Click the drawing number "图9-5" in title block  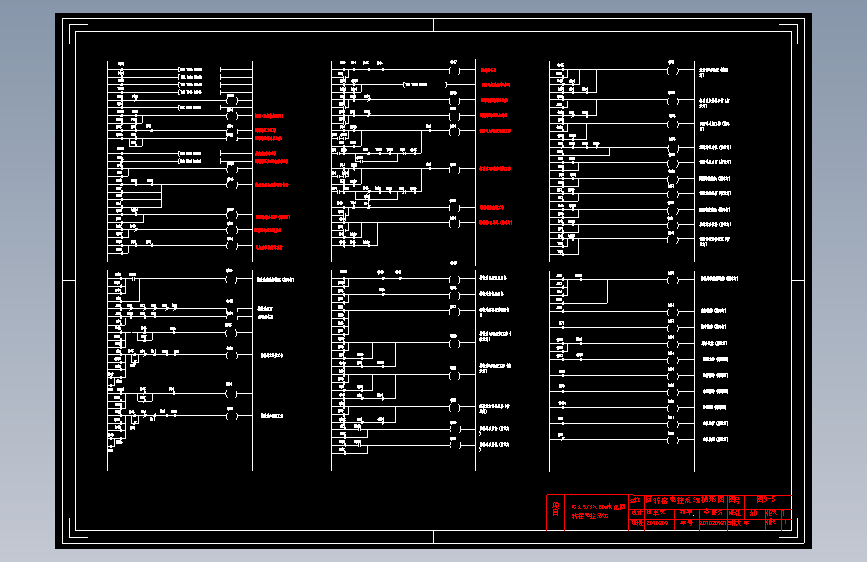[766, 499]
